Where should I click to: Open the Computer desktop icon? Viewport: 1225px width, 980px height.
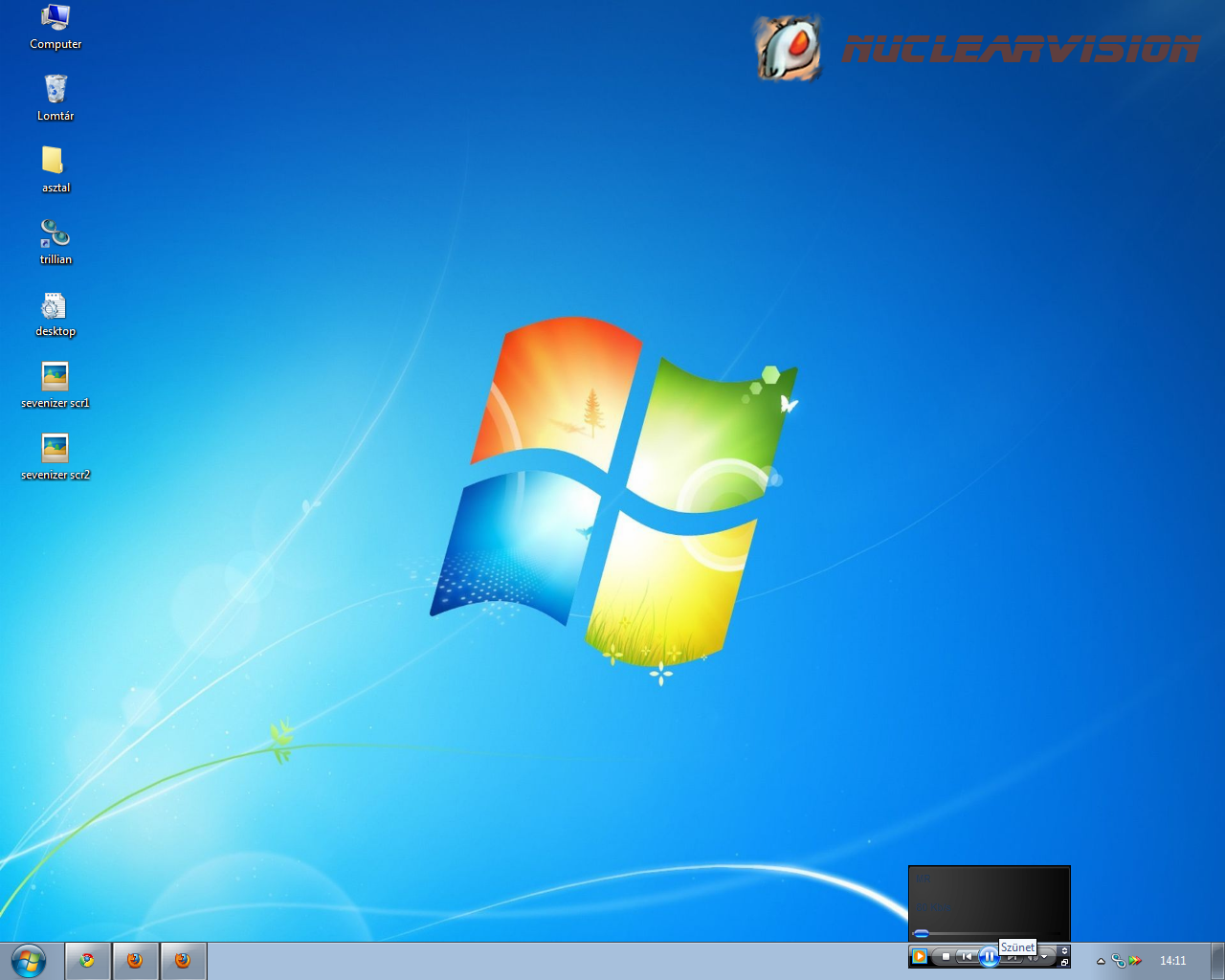click(x=56, y=27)
